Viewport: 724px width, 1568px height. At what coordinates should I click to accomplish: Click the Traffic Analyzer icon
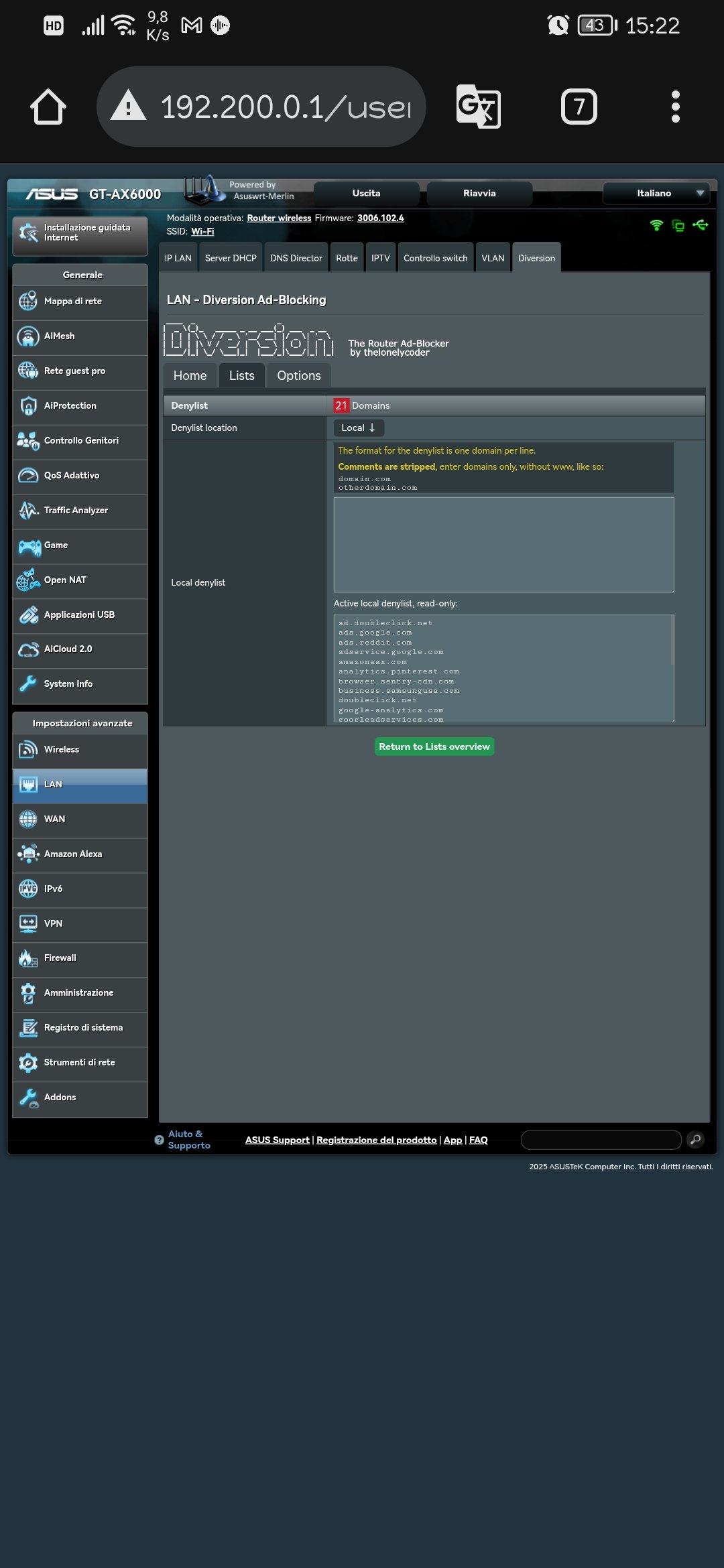click(x=28, y=510)
